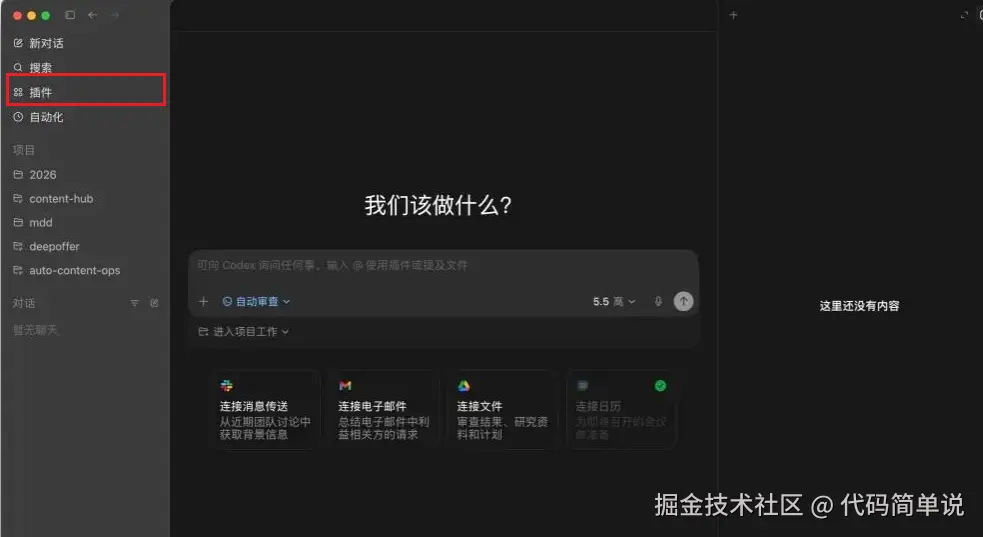
Task: Select the 连接日历 calendar card
Action: 621,409
